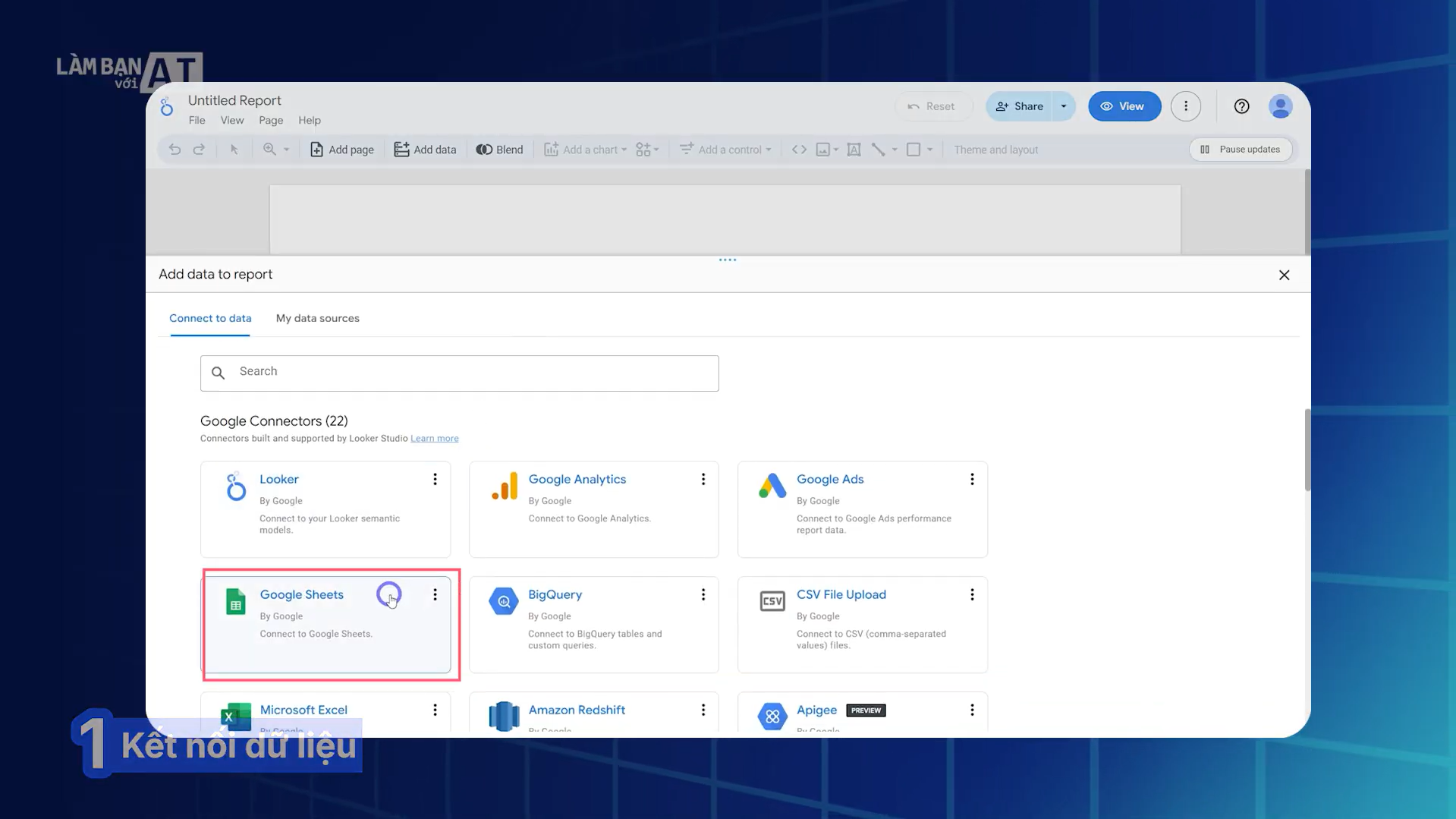This screenshot has height=819, width=1456.
Task: Click the blue View button
Action: [1124, 106]
